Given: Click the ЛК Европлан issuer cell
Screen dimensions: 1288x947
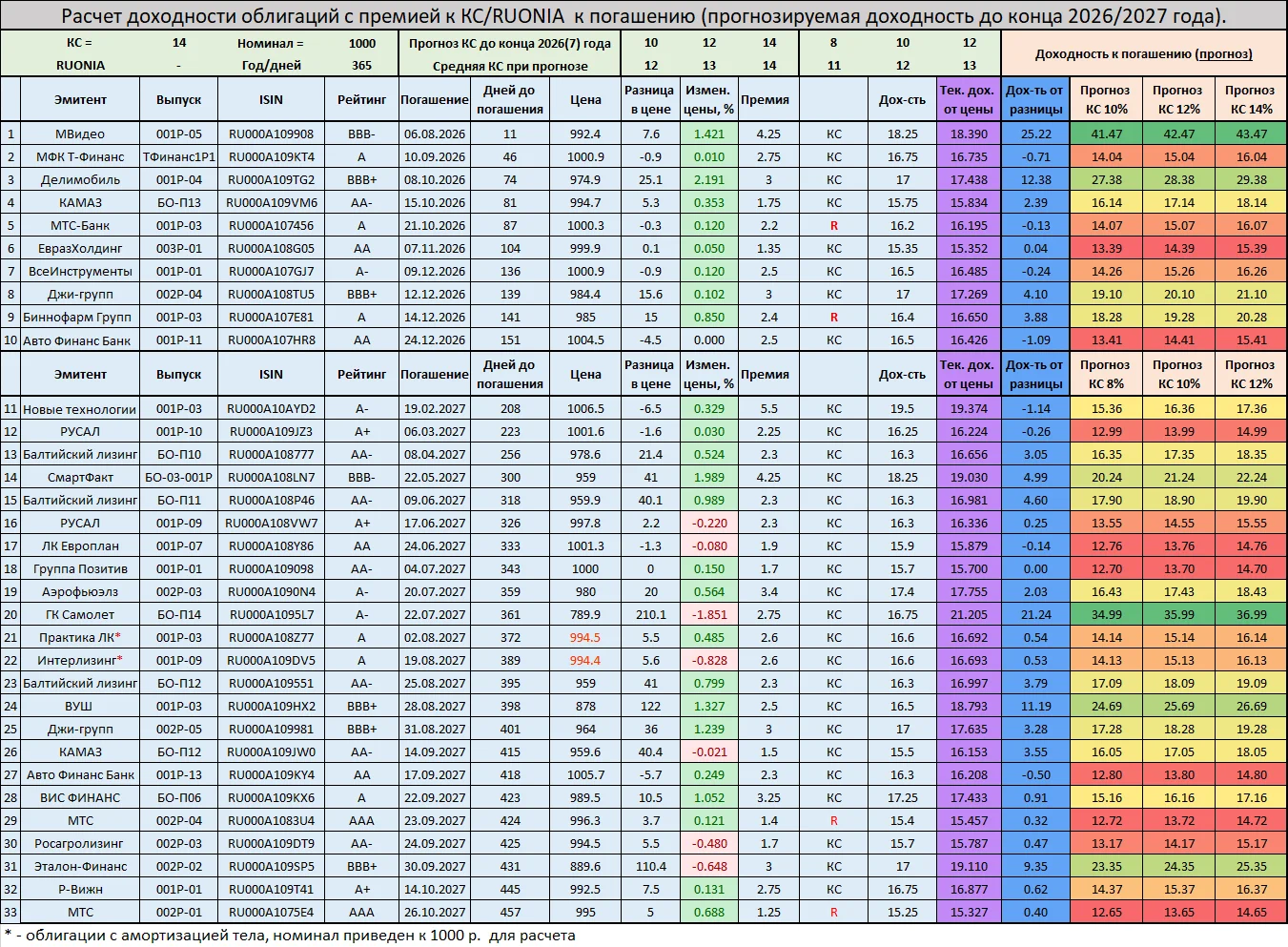Looking at the screenshot, I should (80, 546).
